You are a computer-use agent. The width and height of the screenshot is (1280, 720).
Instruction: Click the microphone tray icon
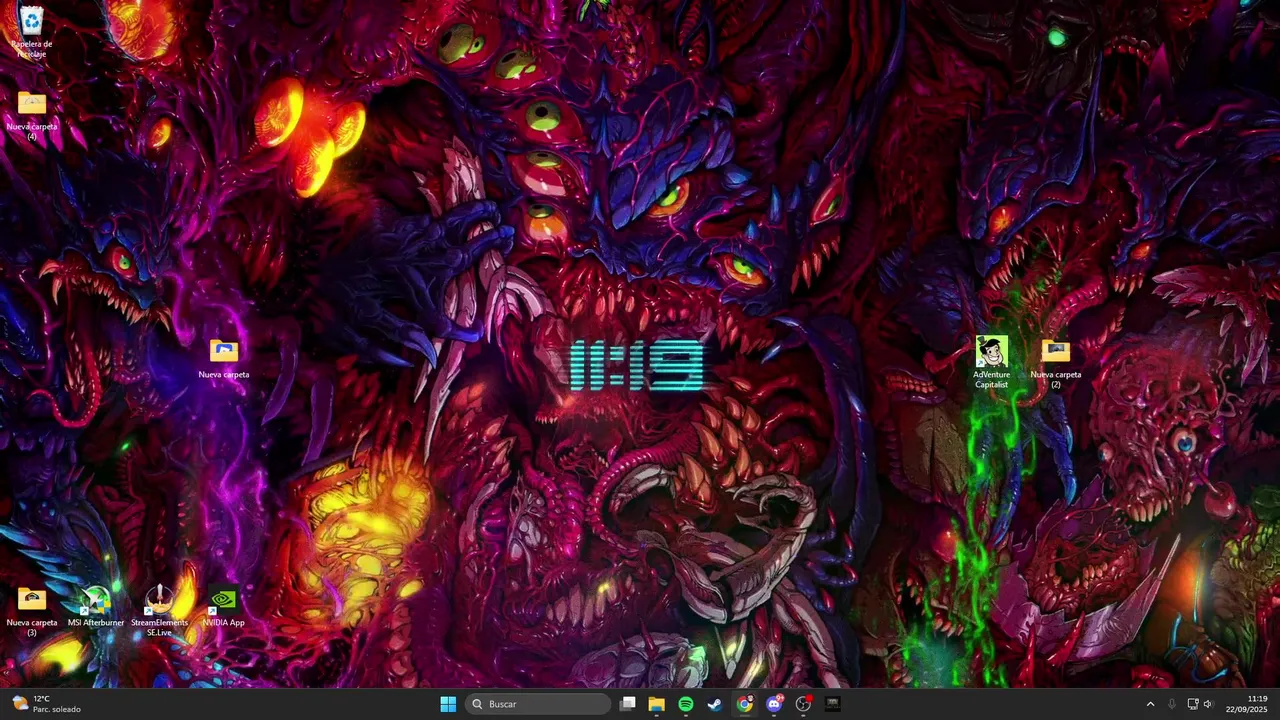(1172, 704)
